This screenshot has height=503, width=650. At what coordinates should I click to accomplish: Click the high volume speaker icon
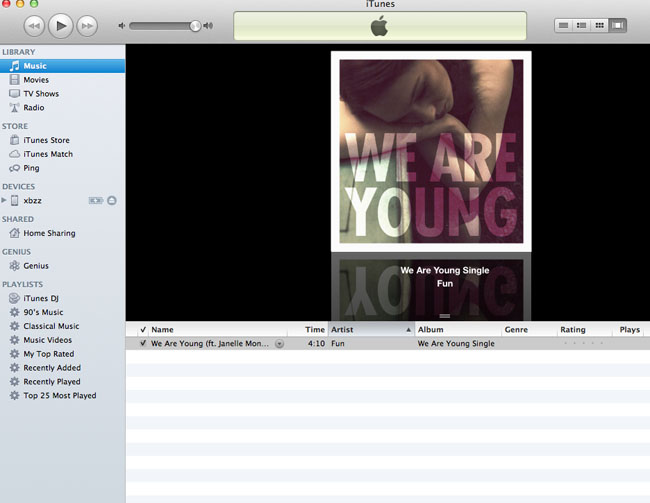tap(208, 26)
